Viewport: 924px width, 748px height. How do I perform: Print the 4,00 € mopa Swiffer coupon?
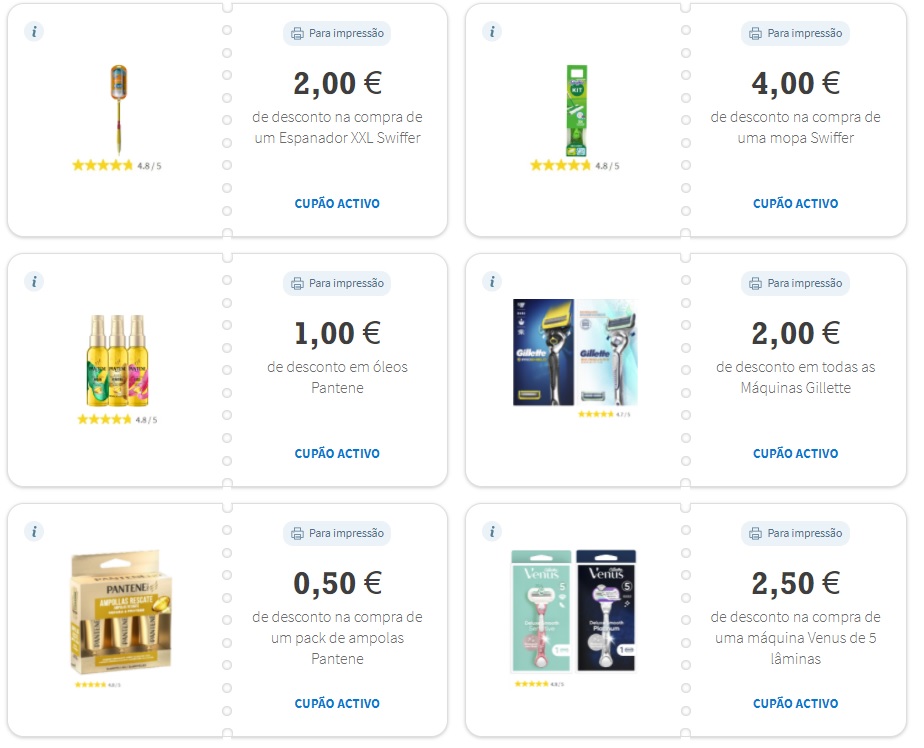(795, 33)
